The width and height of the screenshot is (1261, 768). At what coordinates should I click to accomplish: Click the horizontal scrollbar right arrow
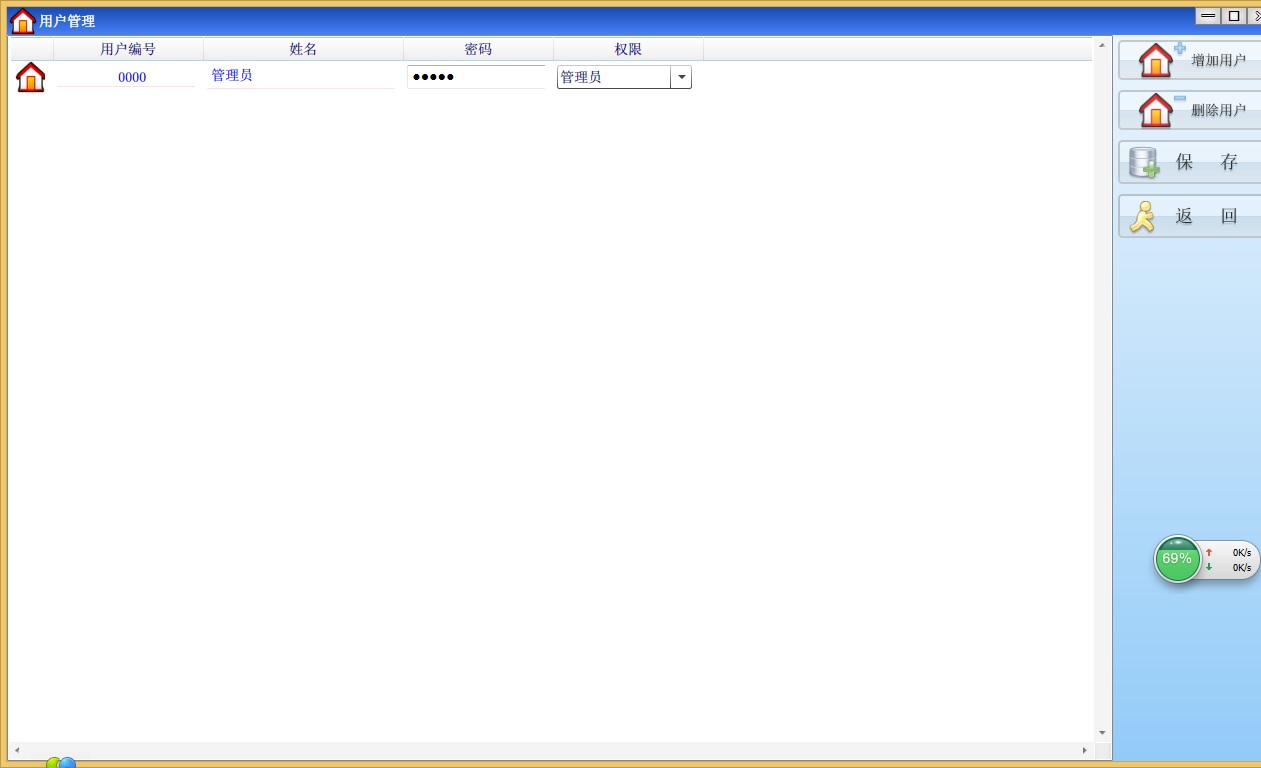pos(1085,750)
